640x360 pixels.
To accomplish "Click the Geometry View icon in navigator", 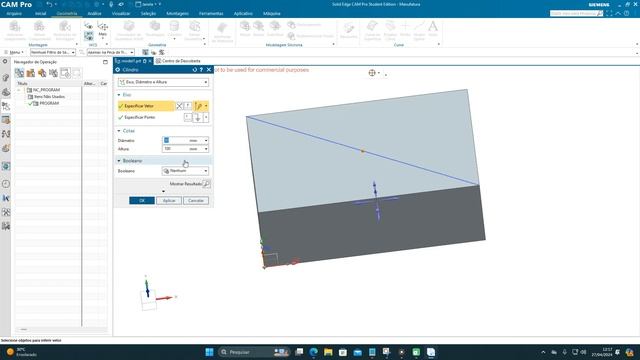I will point(42,73).
